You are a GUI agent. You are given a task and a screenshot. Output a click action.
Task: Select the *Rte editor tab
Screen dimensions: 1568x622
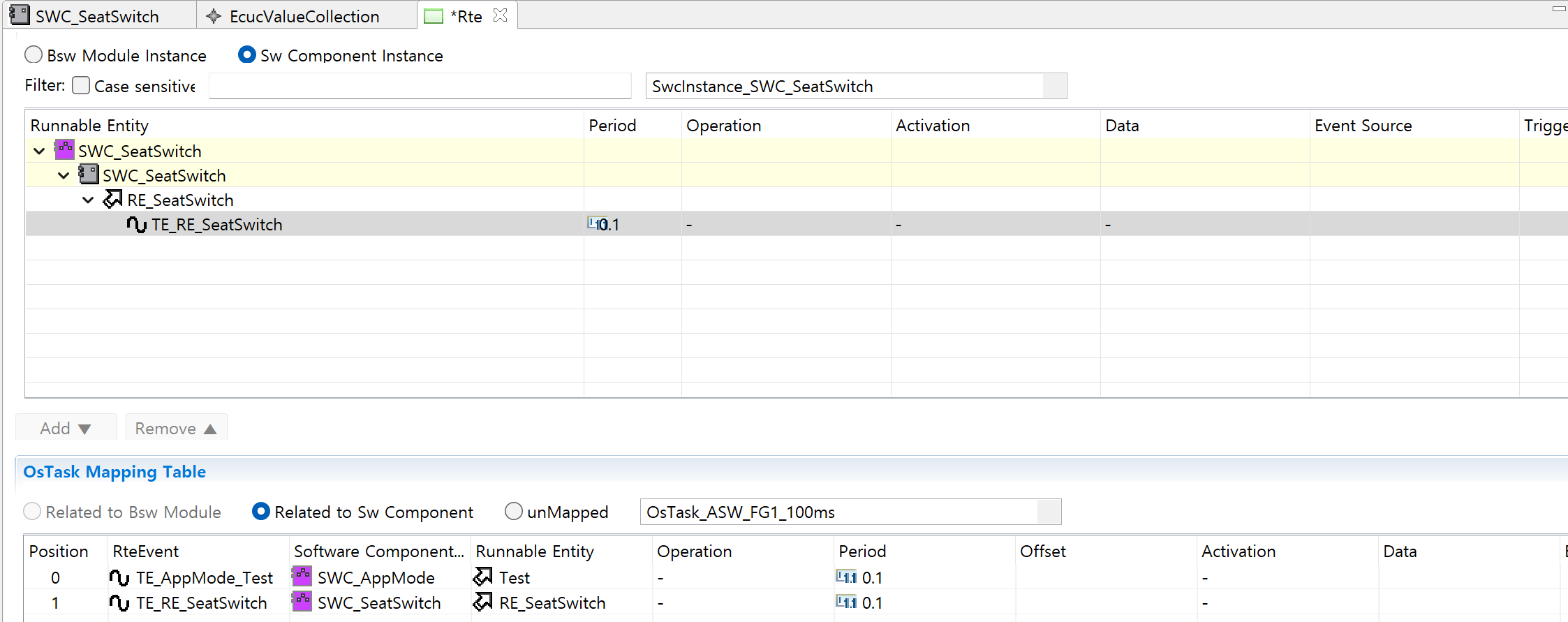[466, 16]
